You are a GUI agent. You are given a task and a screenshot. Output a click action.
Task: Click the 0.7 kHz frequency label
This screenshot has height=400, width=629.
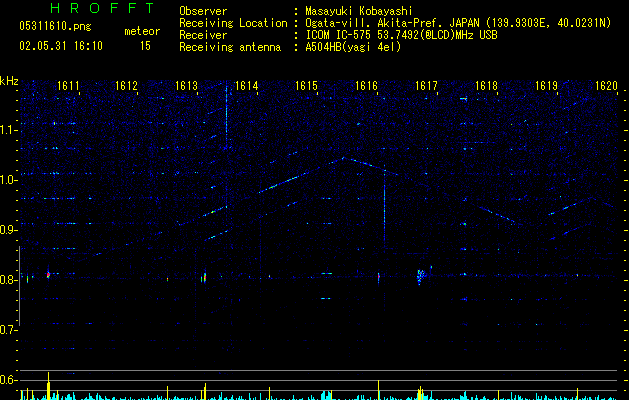(8, 330)
